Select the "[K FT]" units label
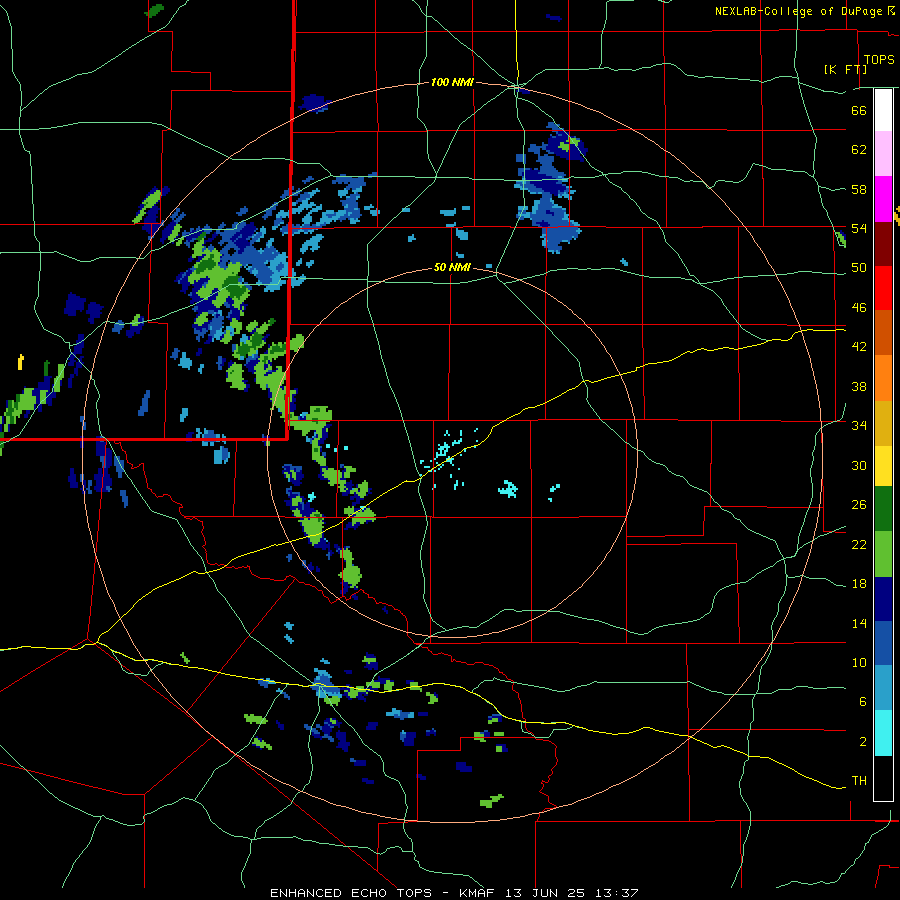 coord(845,70)
